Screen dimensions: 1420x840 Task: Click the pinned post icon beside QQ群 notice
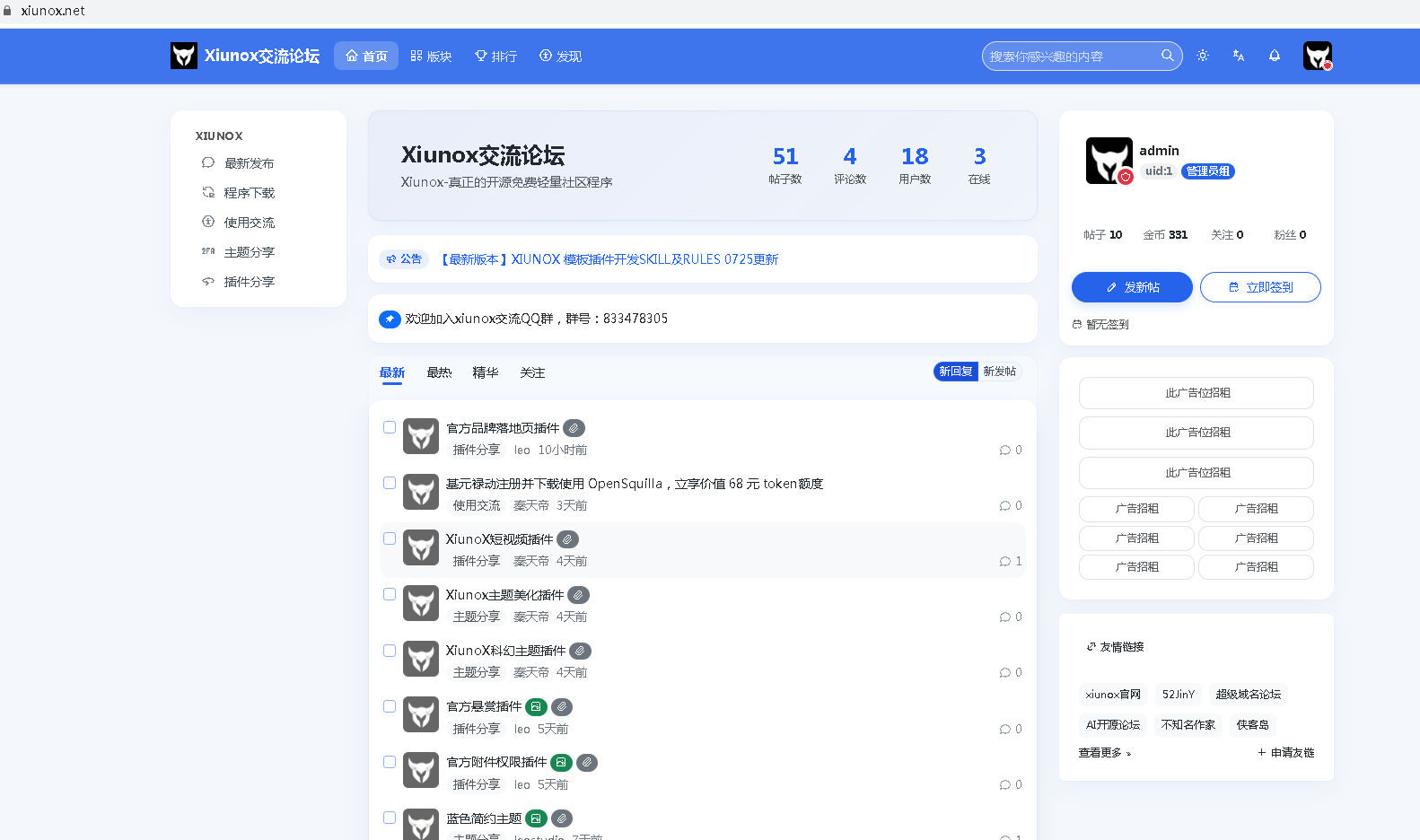[390, 319]
